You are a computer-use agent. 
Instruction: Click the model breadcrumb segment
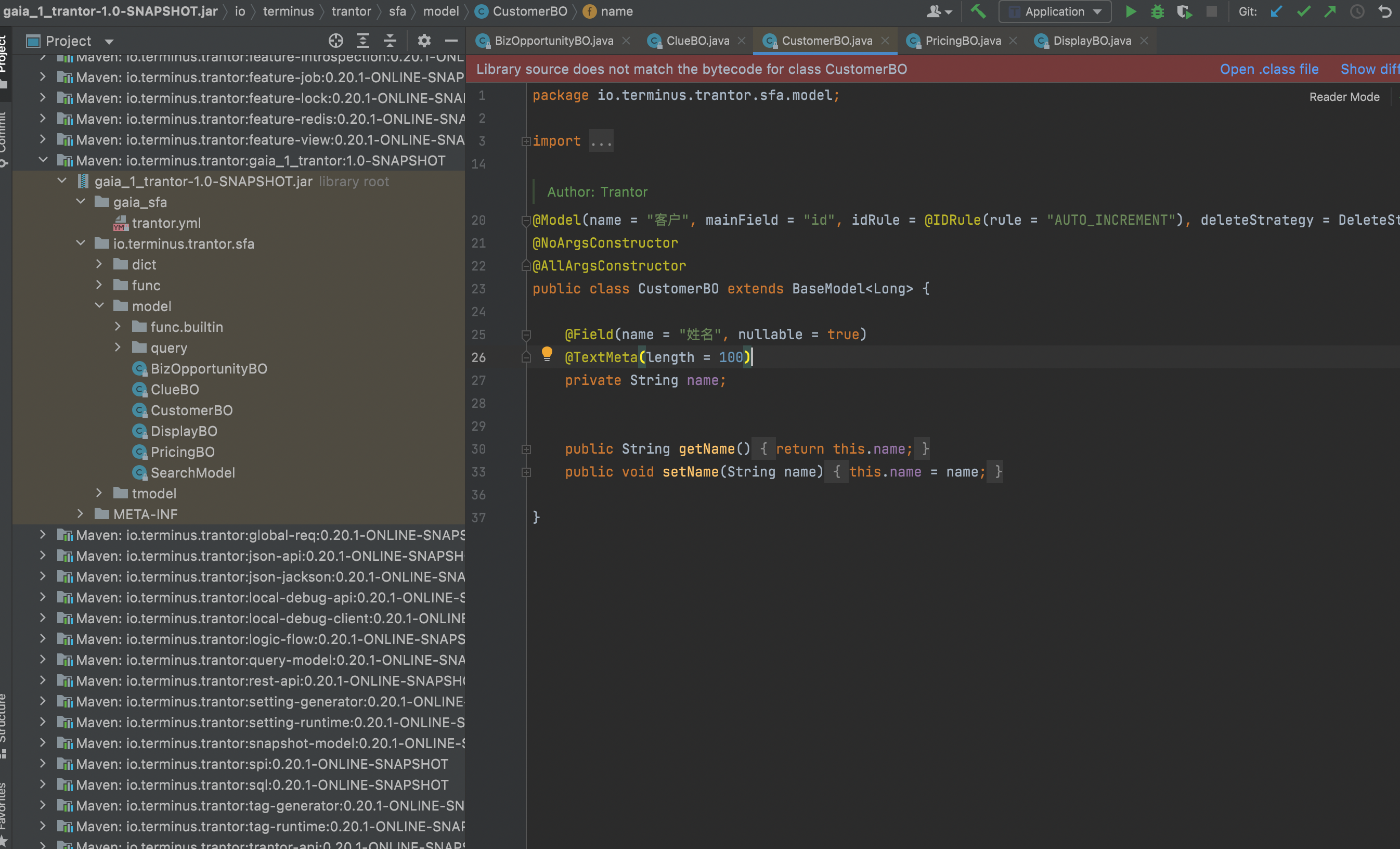click(x=441, y=11)
